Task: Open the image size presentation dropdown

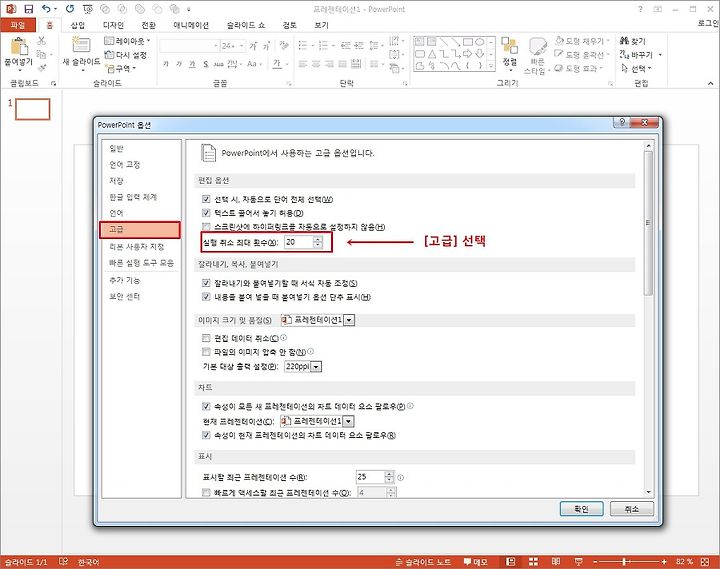Action: pos(349,320)
